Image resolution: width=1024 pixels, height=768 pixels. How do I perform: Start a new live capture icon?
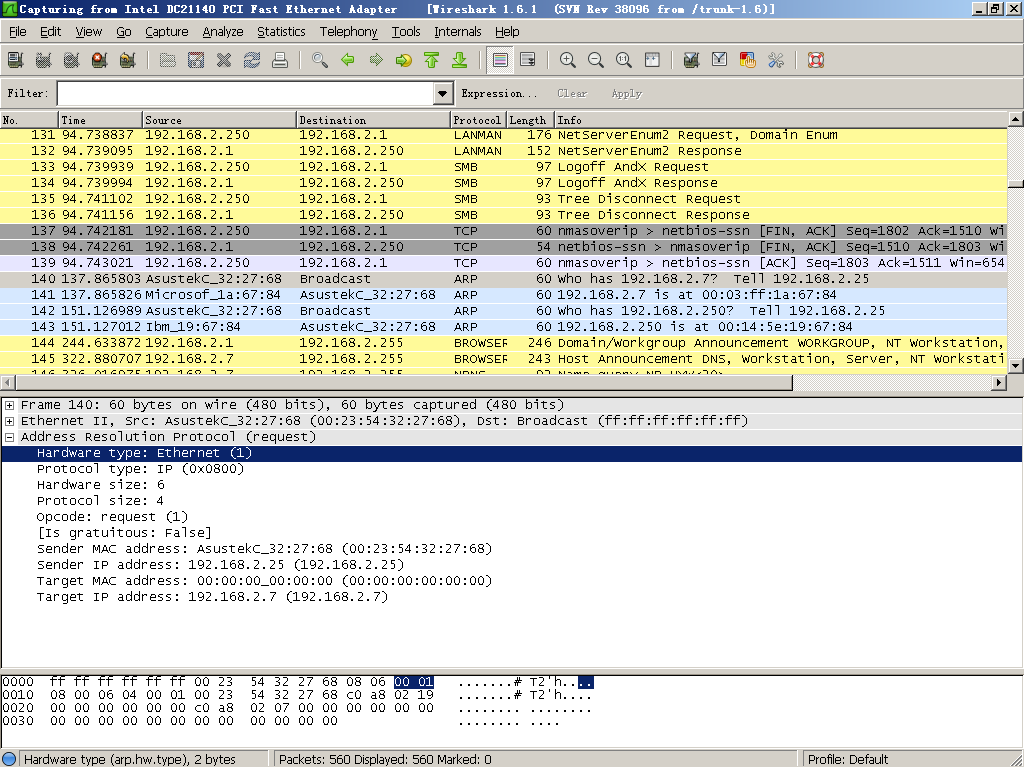(x=72, y=60)
